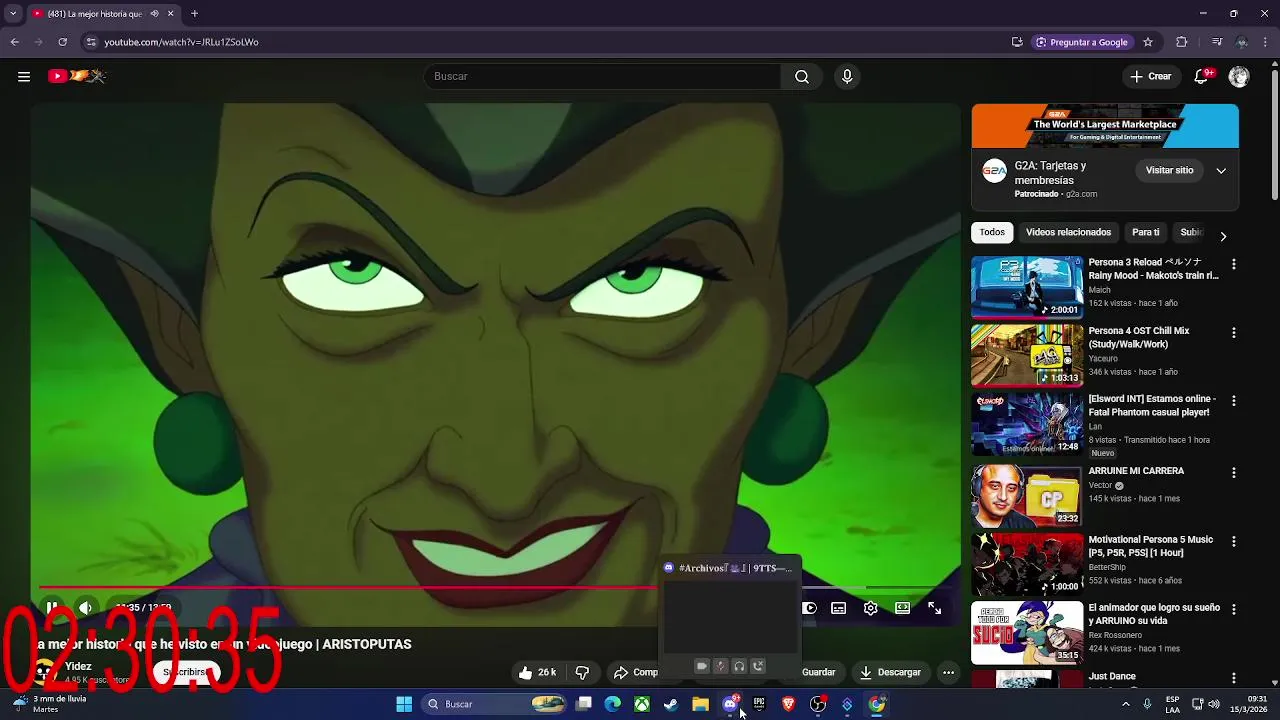Open YouTube notifications bell
1280x720 pixels.
pyautogui.click(x=1202, y=76)
